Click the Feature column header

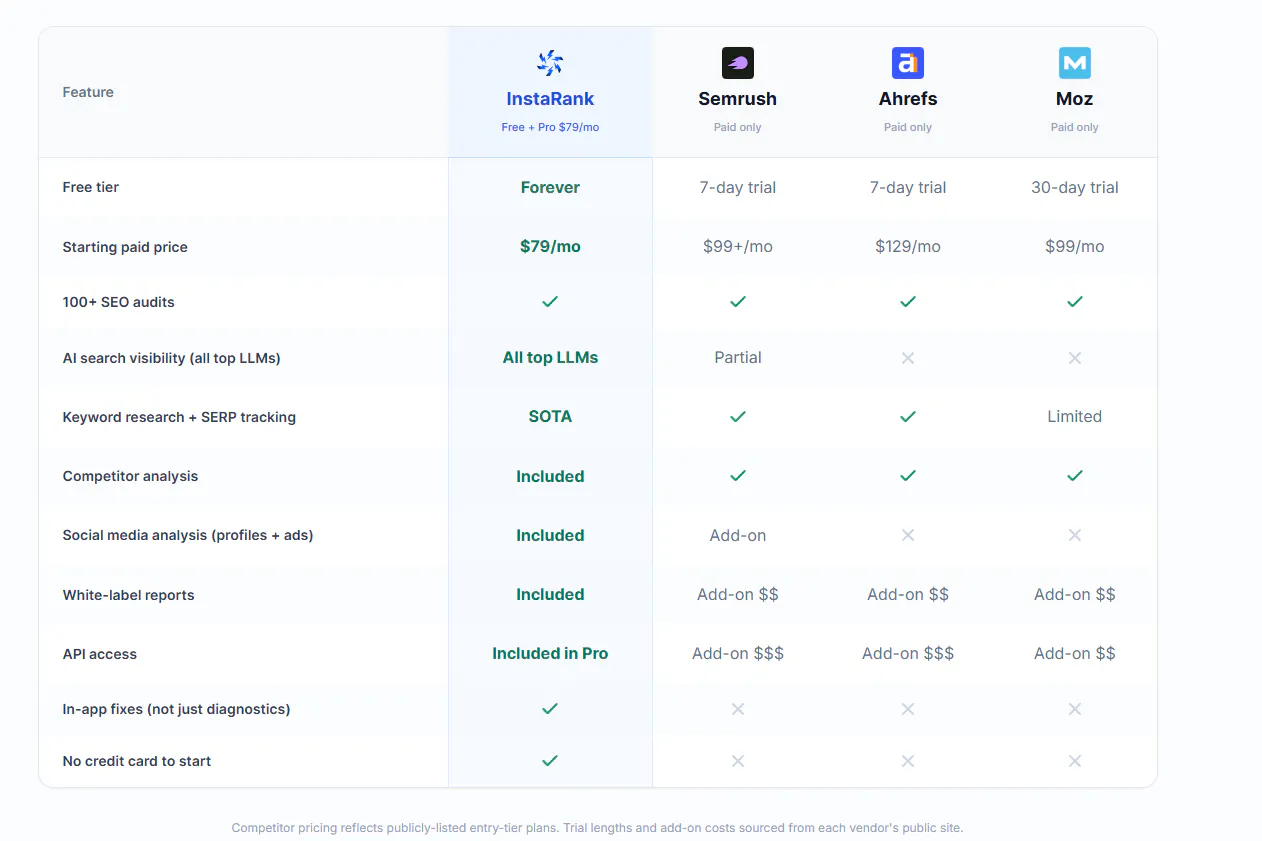point(88,92)
